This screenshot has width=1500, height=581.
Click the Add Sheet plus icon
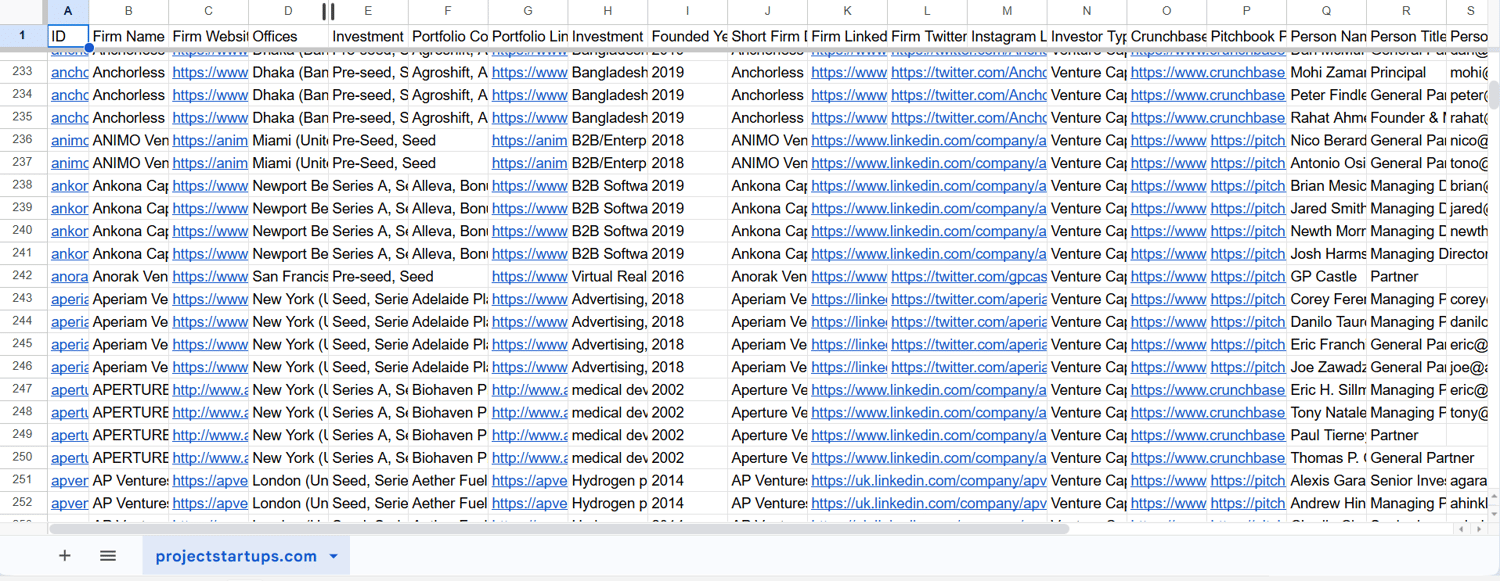coord(65,556)
